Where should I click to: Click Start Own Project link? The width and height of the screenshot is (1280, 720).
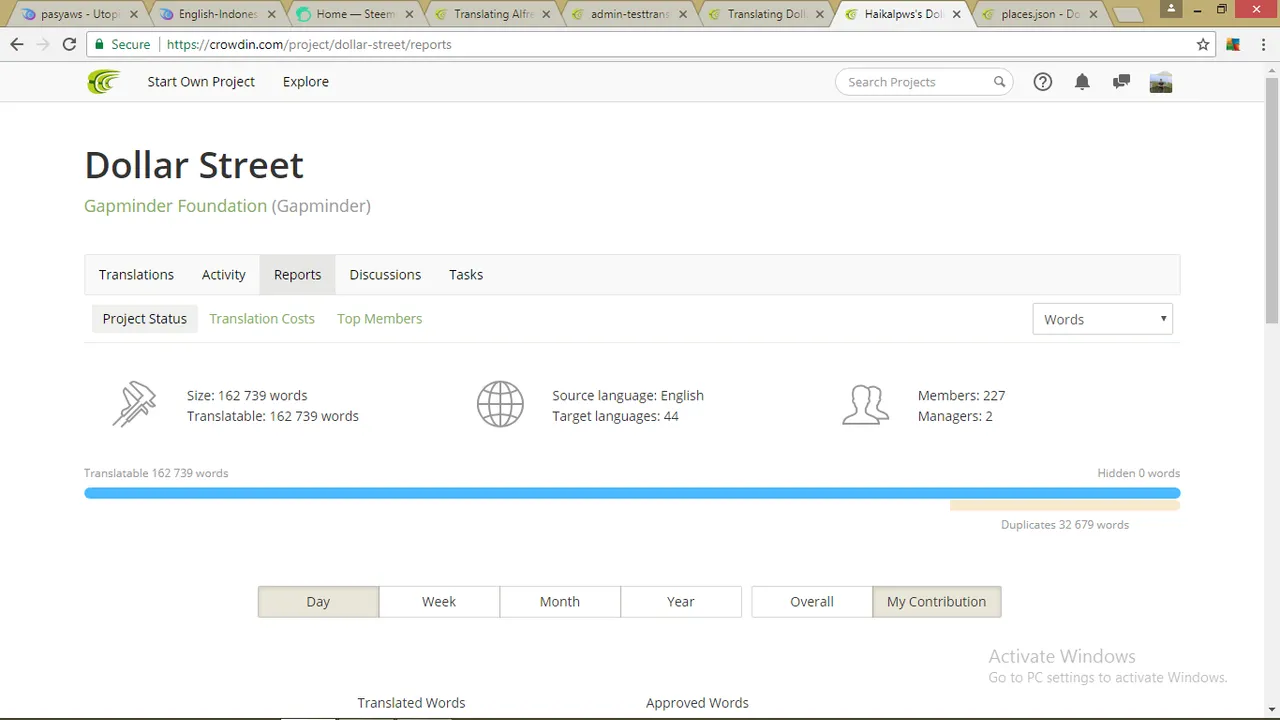pos(201,82)
